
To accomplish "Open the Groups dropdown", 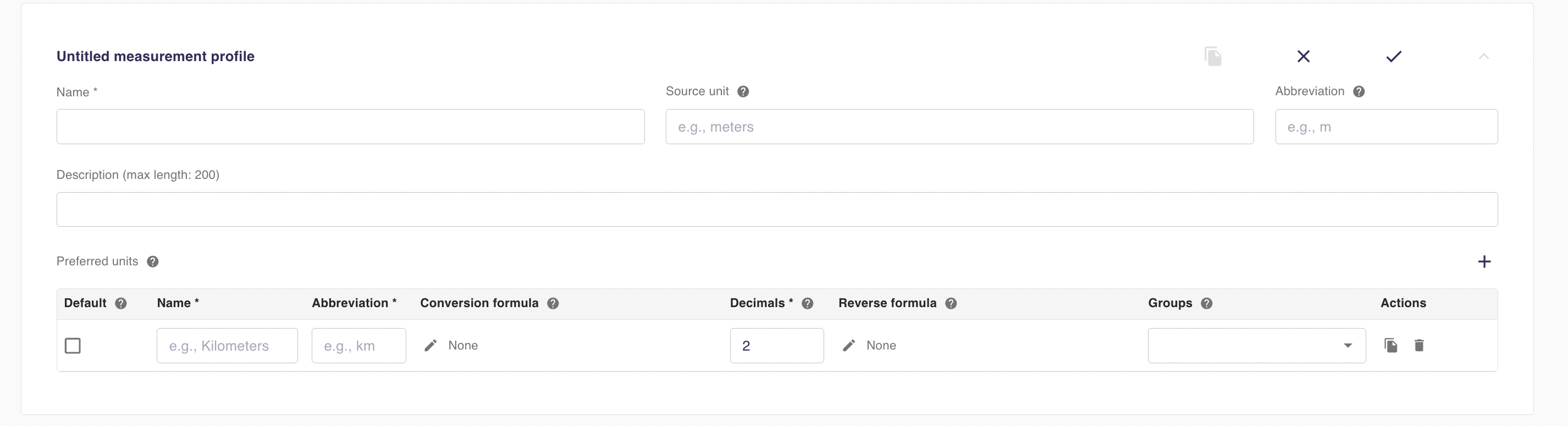I will click(1256, 346).
